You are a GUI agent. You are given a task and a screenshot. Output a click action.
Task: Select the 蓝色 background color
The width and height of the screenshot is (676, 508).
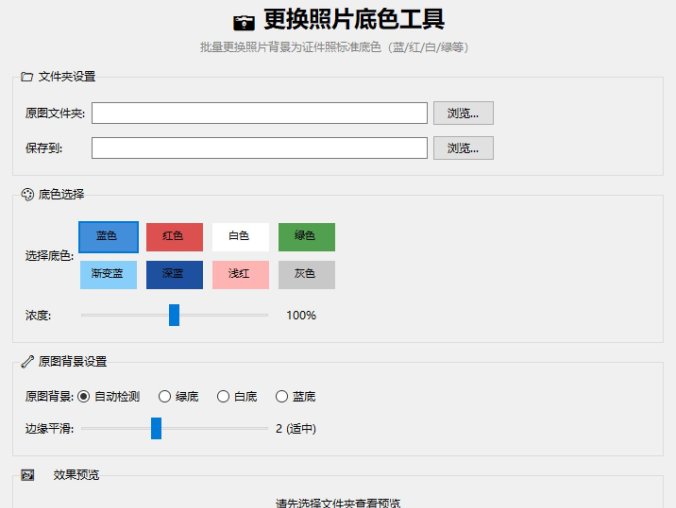click(109, 237)
